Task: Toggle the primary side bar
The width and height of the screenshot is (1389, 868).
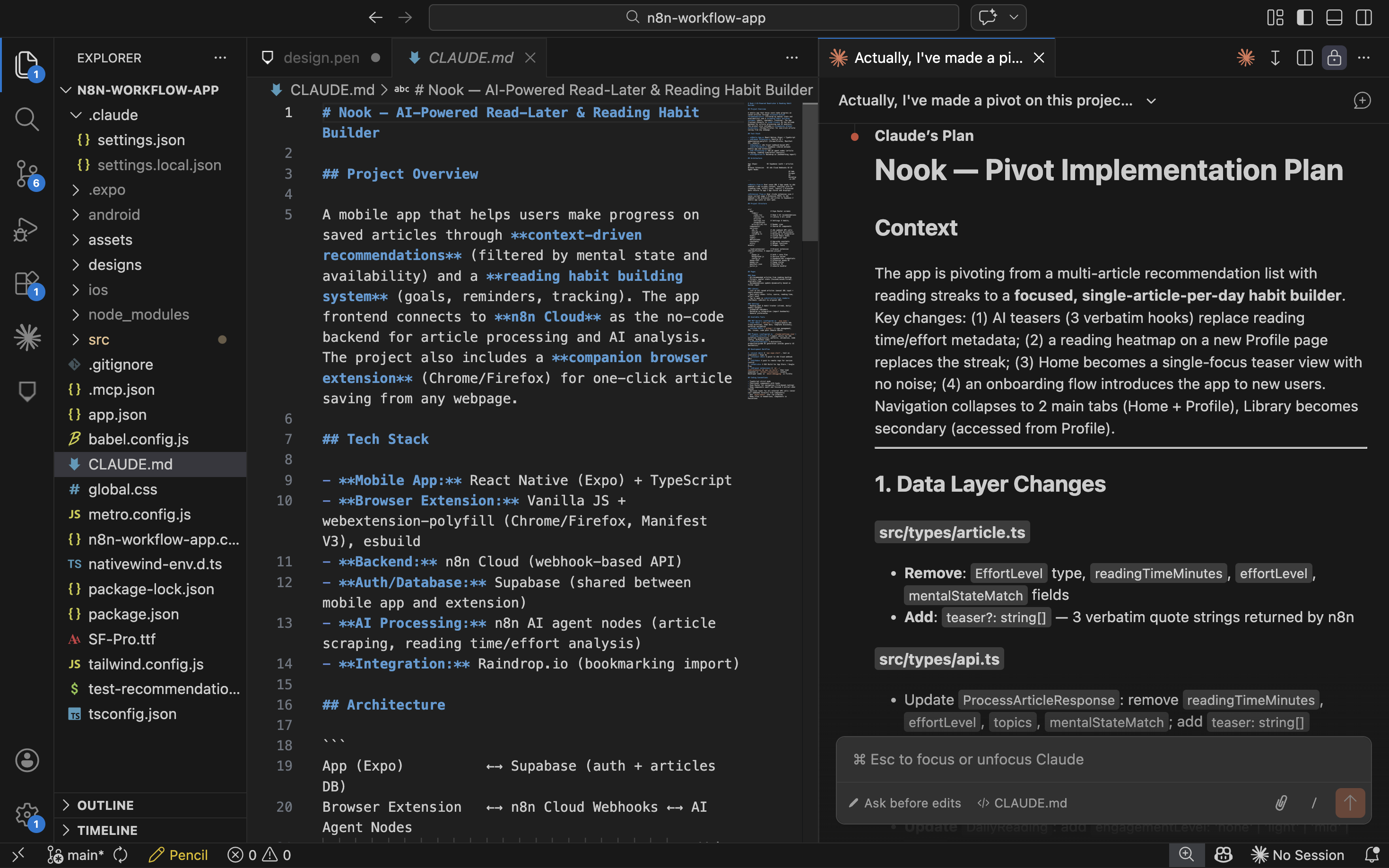Action: click(x=1305, y=18)
